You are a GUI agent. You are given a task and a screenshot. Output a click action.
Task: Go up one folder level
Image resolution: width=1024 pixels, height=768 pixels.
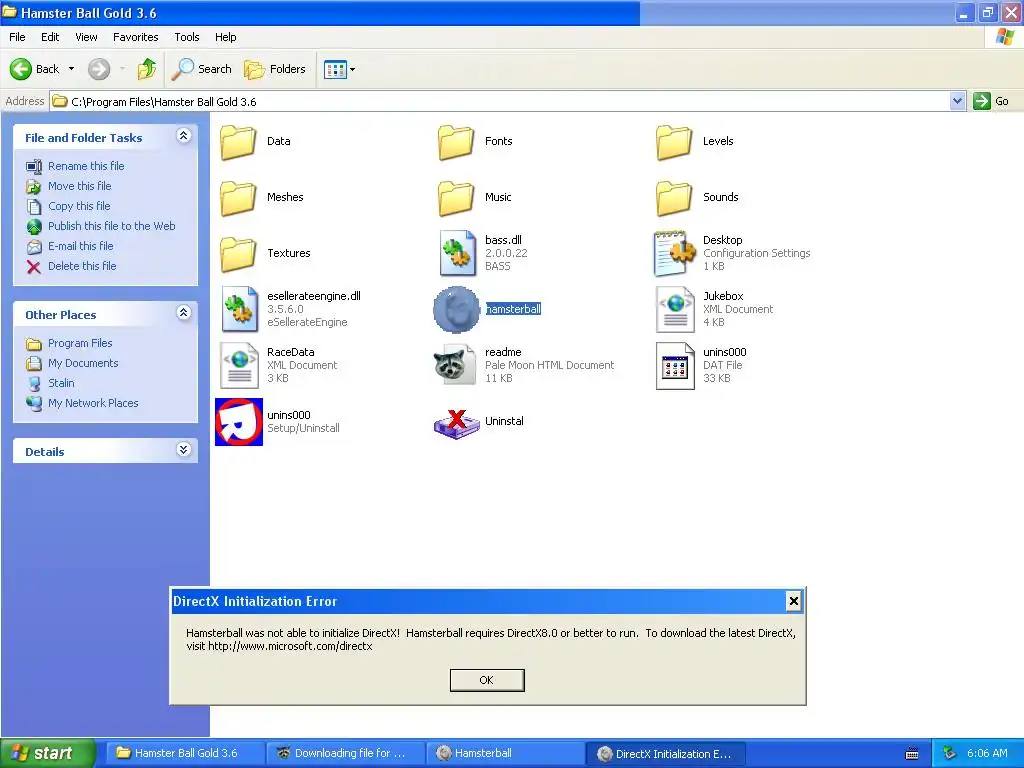click(147, 69)
